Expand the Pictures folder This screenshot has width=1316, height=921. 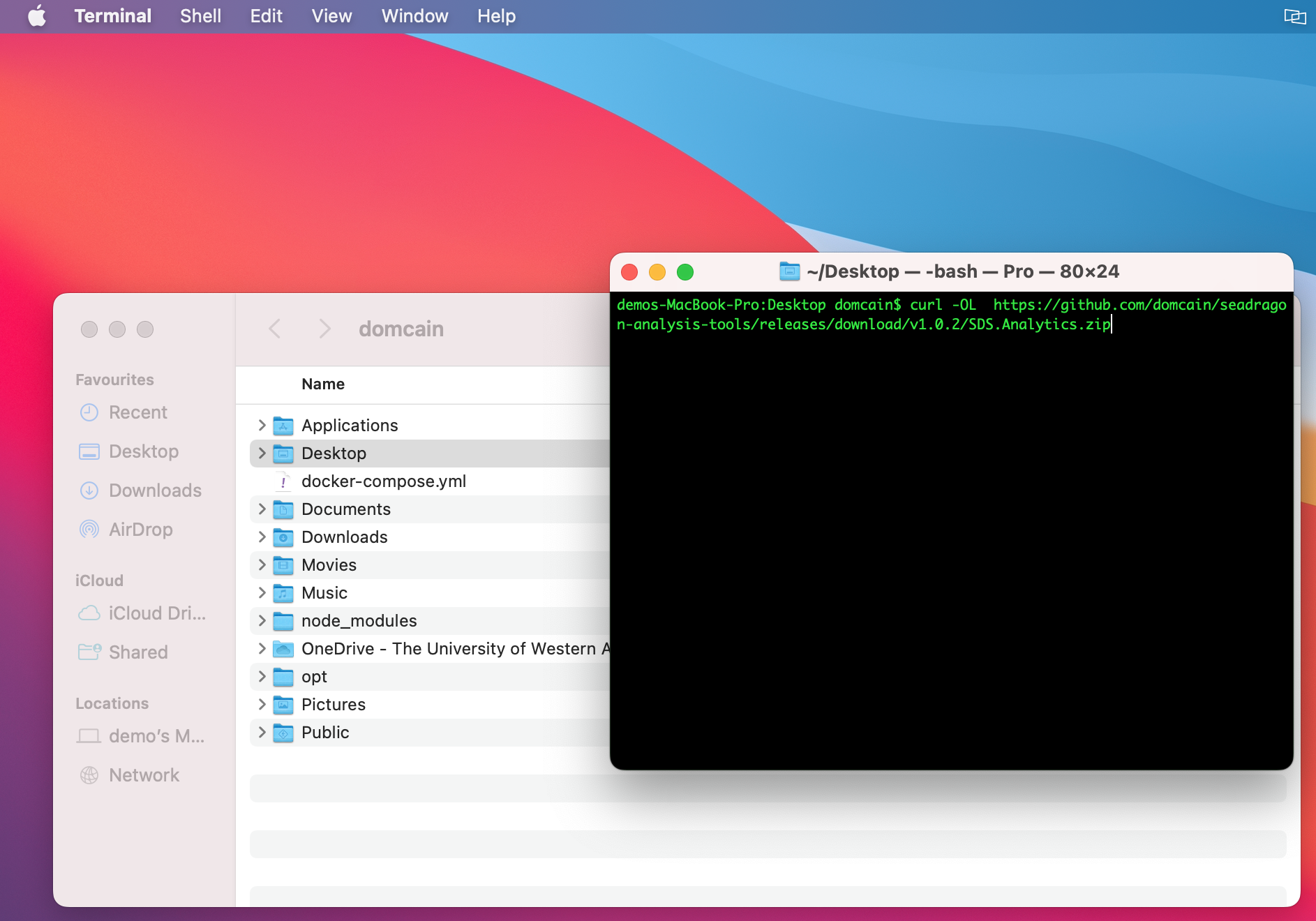pyautogui.click(x=262, y=704)
